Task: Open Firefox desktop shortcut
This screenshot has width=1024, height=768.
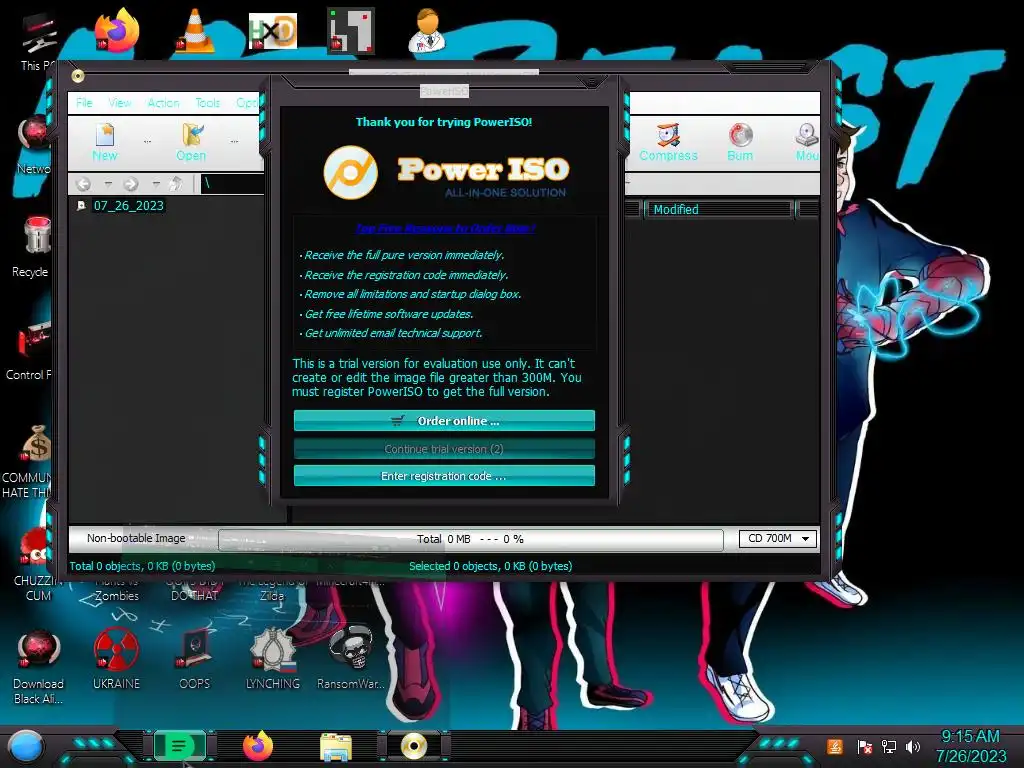Action: [116, 30]
